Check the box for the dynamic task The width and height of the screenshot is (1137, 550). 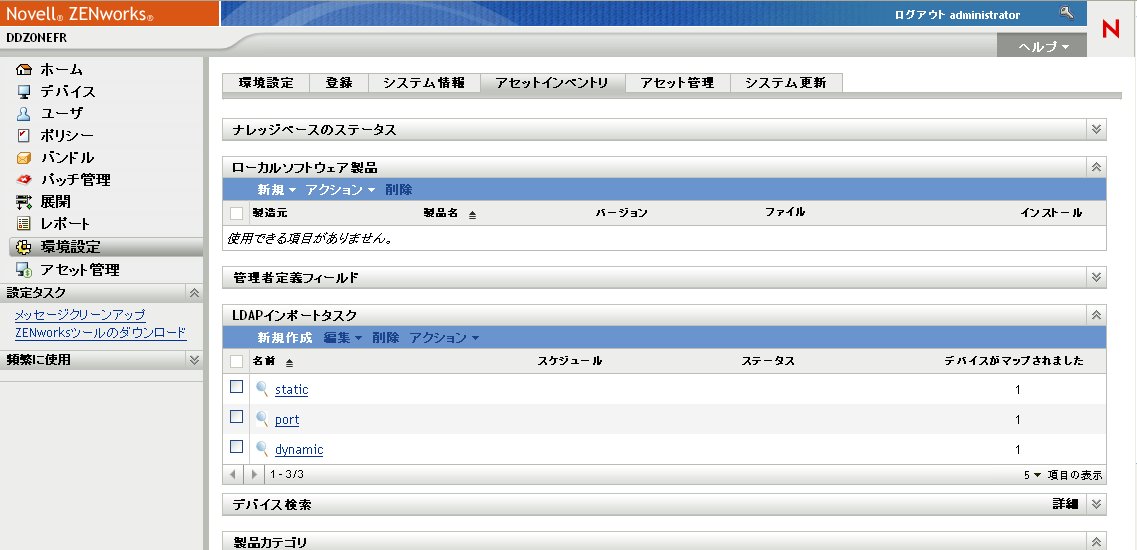[x=236, y=446]
